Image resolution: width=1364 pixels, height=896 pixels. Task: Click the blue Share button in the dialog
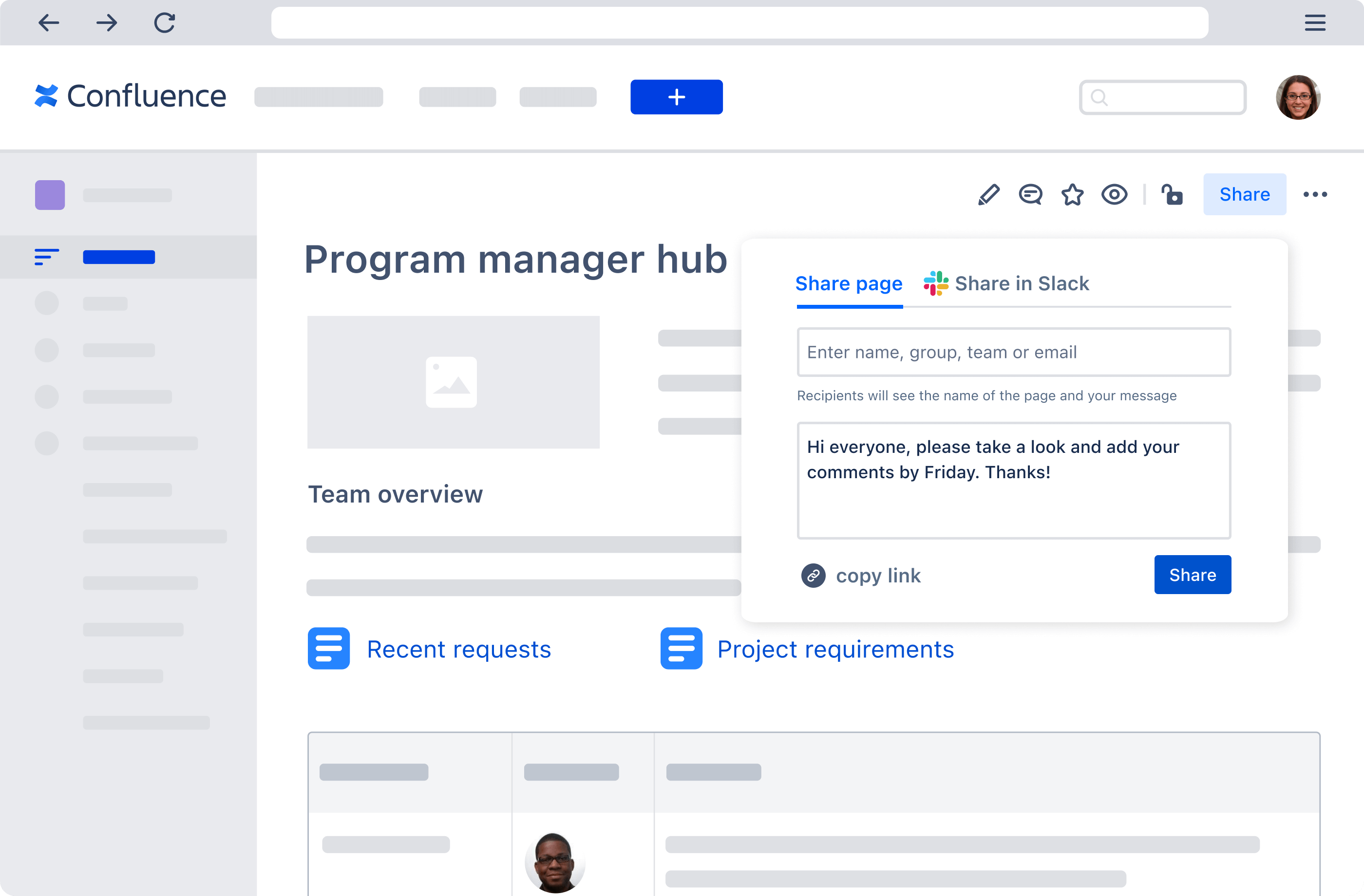coord(1192,575)
